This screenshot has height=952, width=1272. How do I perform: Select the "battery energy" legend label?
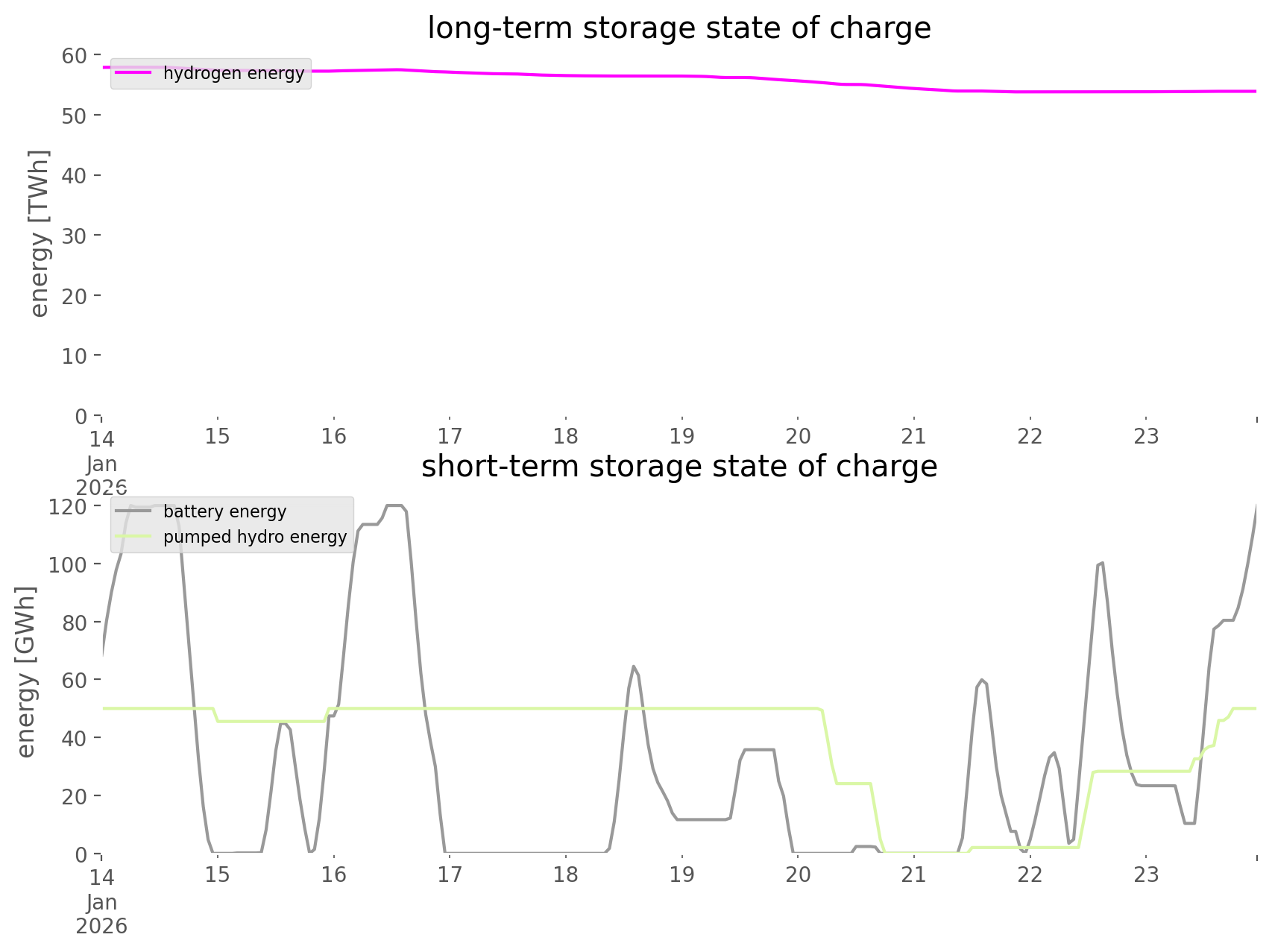point(224,511)
